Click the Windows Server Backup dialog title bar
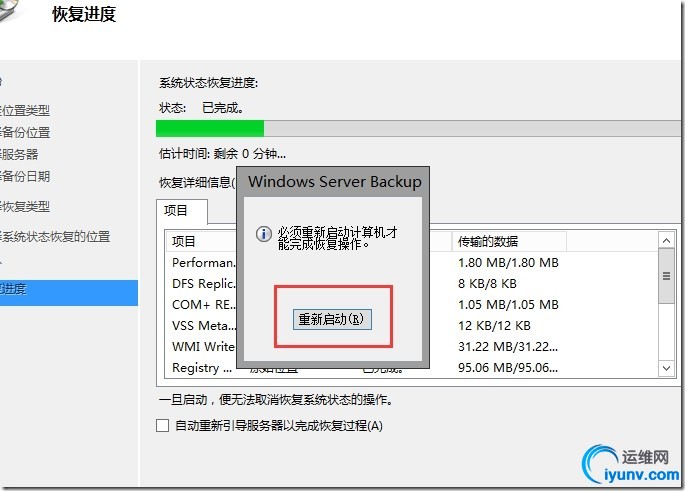Image resolution: width=685 pixels, height=491 pixels. click(334, 181)
